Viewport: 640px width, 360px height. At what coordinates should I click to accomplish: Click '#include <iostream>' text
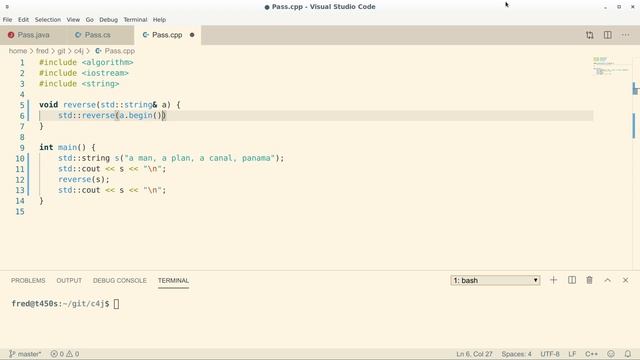[84, 73]
